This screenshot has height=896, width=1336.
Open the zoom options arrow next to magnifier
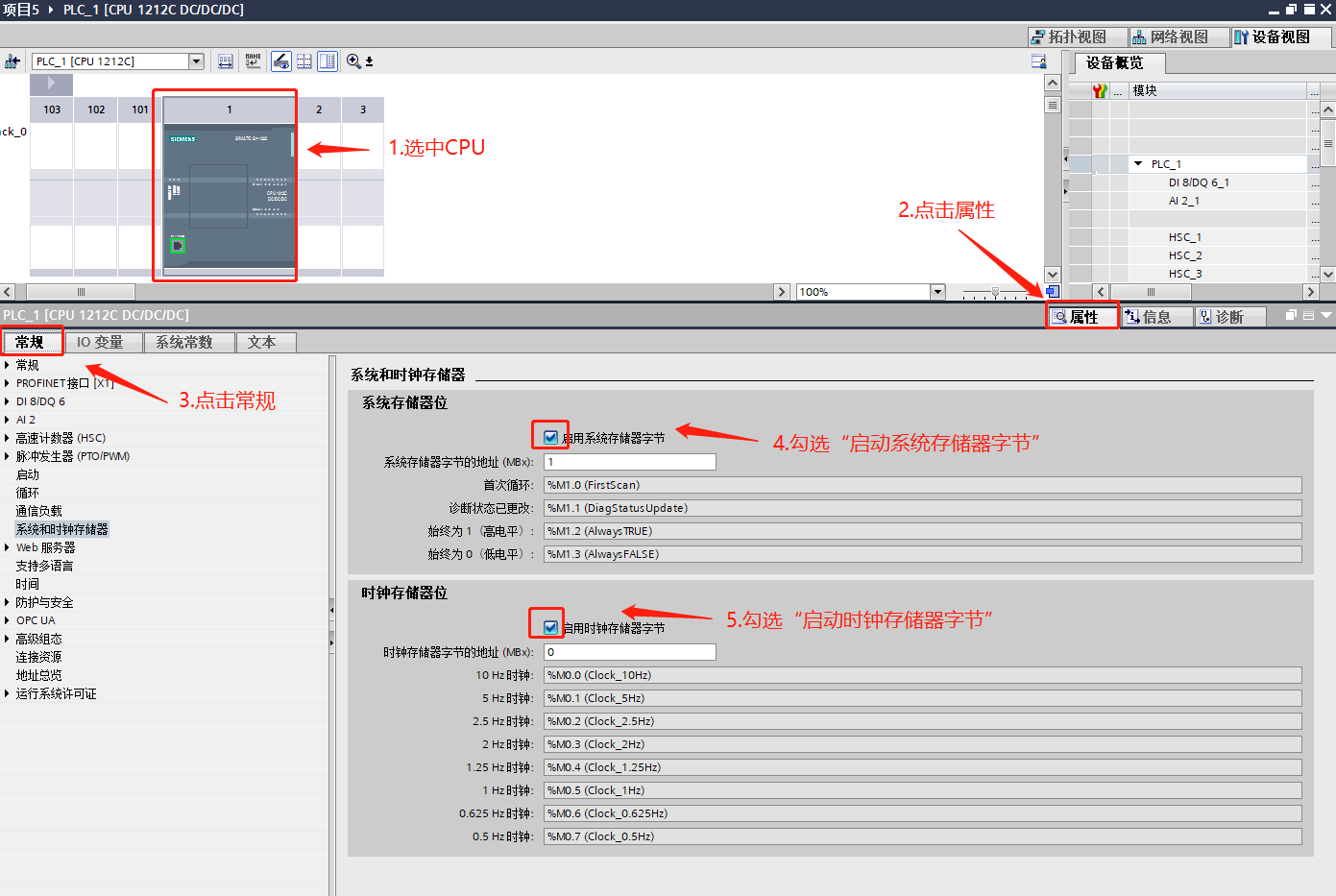coord(369,61)
